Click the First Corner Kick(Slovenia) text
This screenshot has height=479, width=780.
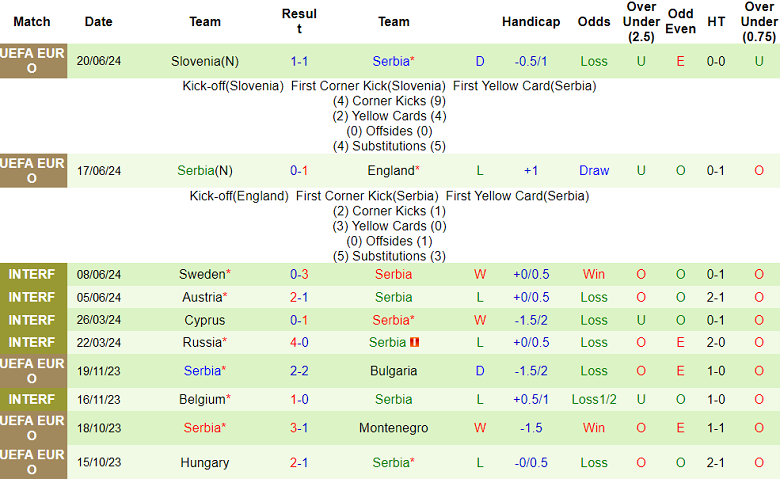368,86
